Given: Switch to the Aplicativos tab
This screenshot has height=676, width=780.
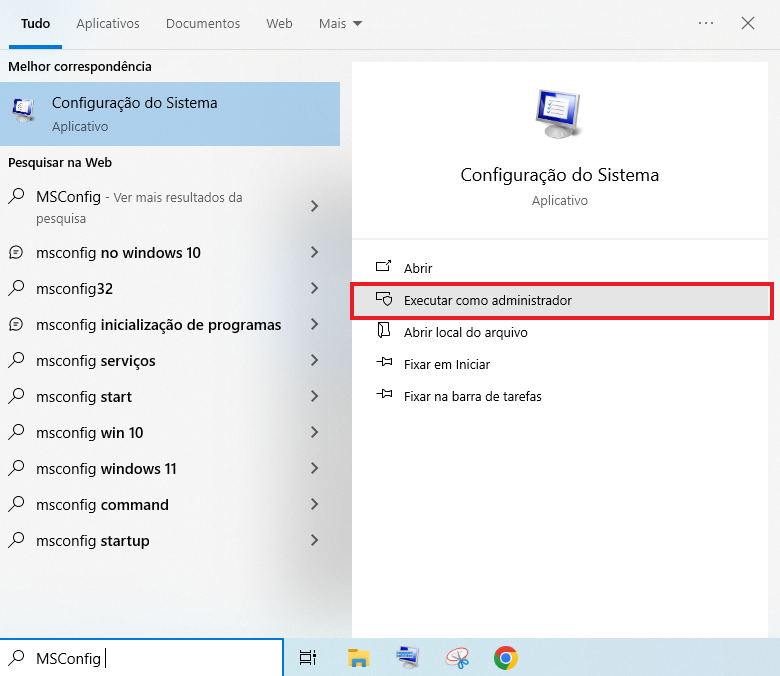Looking at the screenshot, I should tap(108, 23).
